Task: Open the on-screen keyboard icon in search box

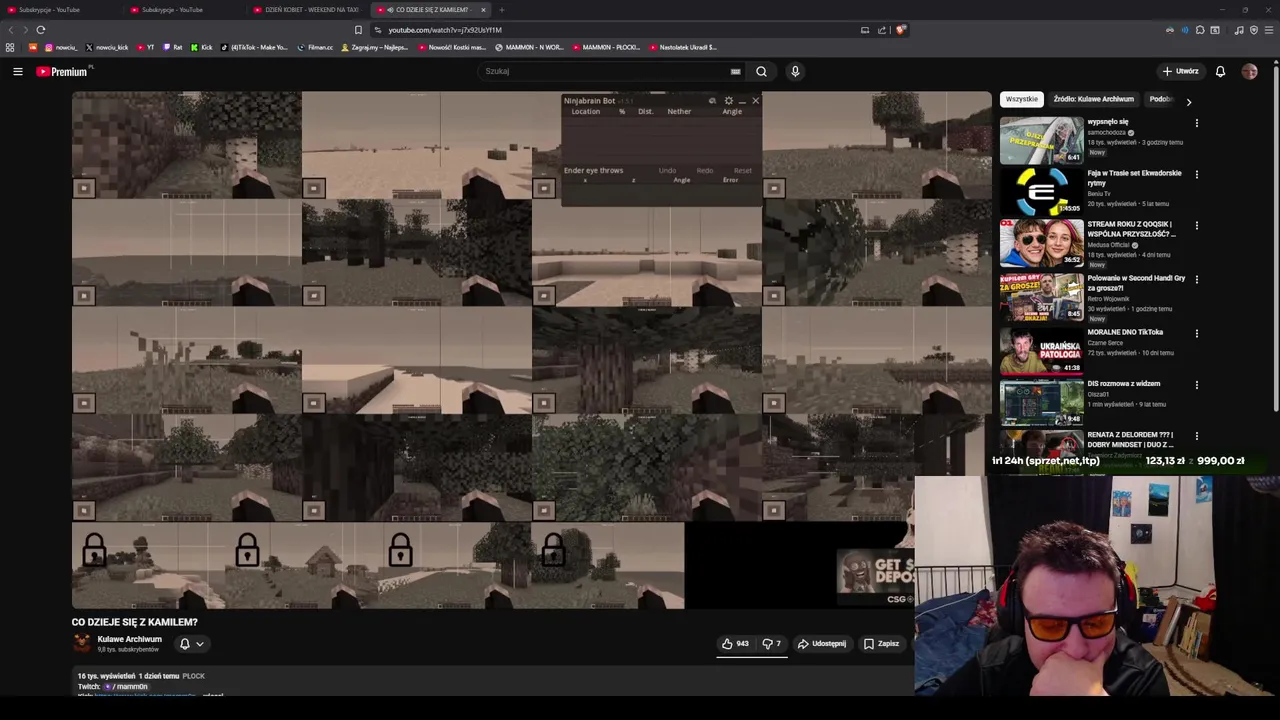Action: 735,71
